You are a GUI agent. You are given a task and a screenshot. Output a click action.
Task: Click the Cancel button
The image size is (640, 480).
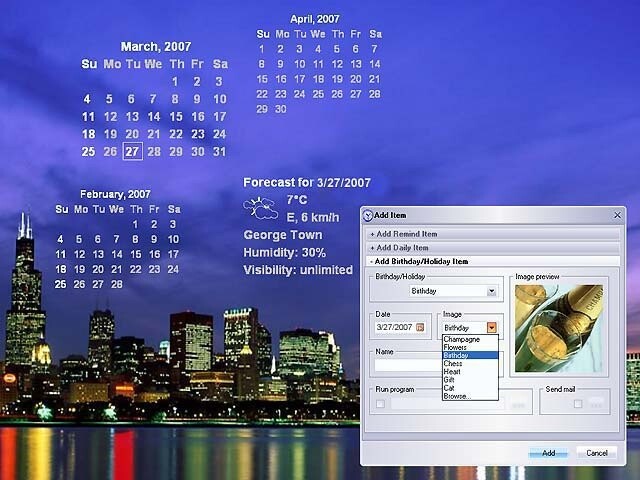[x=597, y=453]
